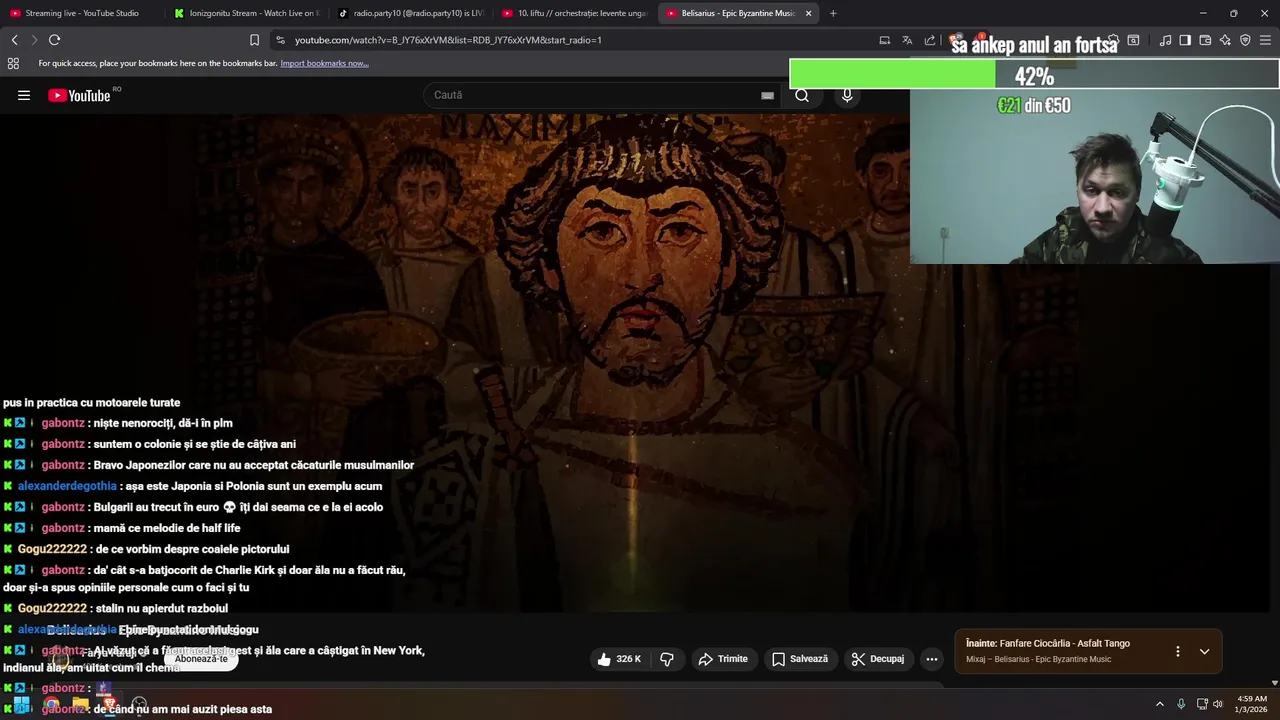
Task: Subscribe using the Abonează-te button
Action: click(x=202, y=659)
